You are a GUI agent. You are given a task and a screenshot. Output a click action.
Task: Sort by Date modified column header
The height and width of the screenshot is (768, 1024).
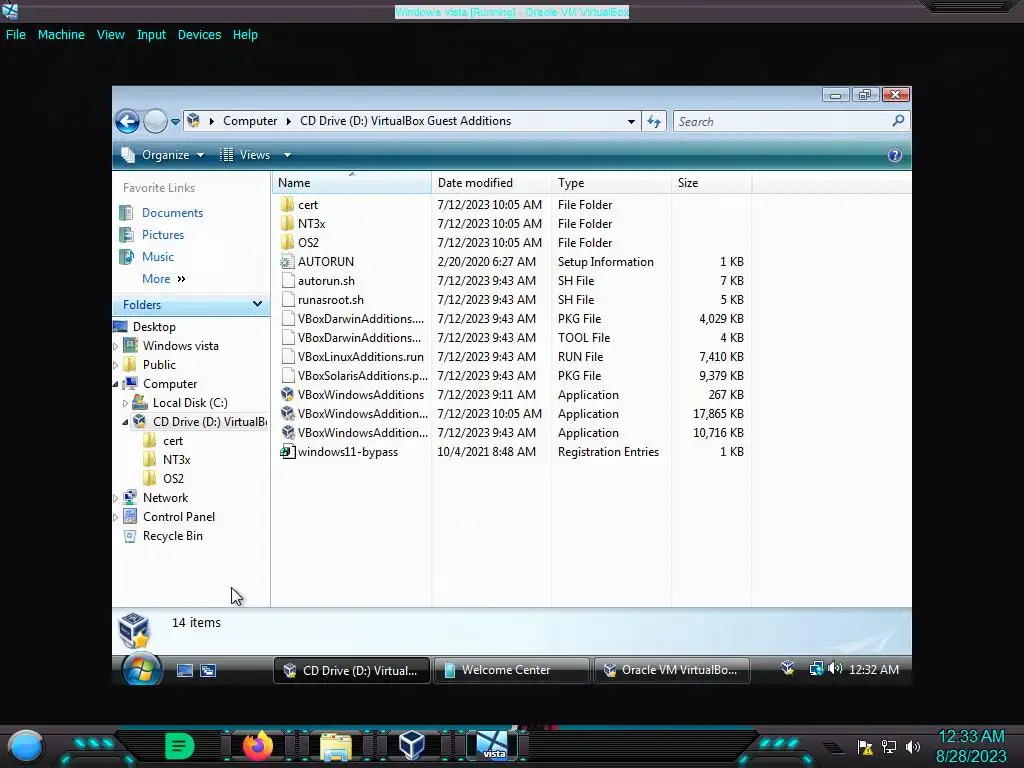[491, 183]
